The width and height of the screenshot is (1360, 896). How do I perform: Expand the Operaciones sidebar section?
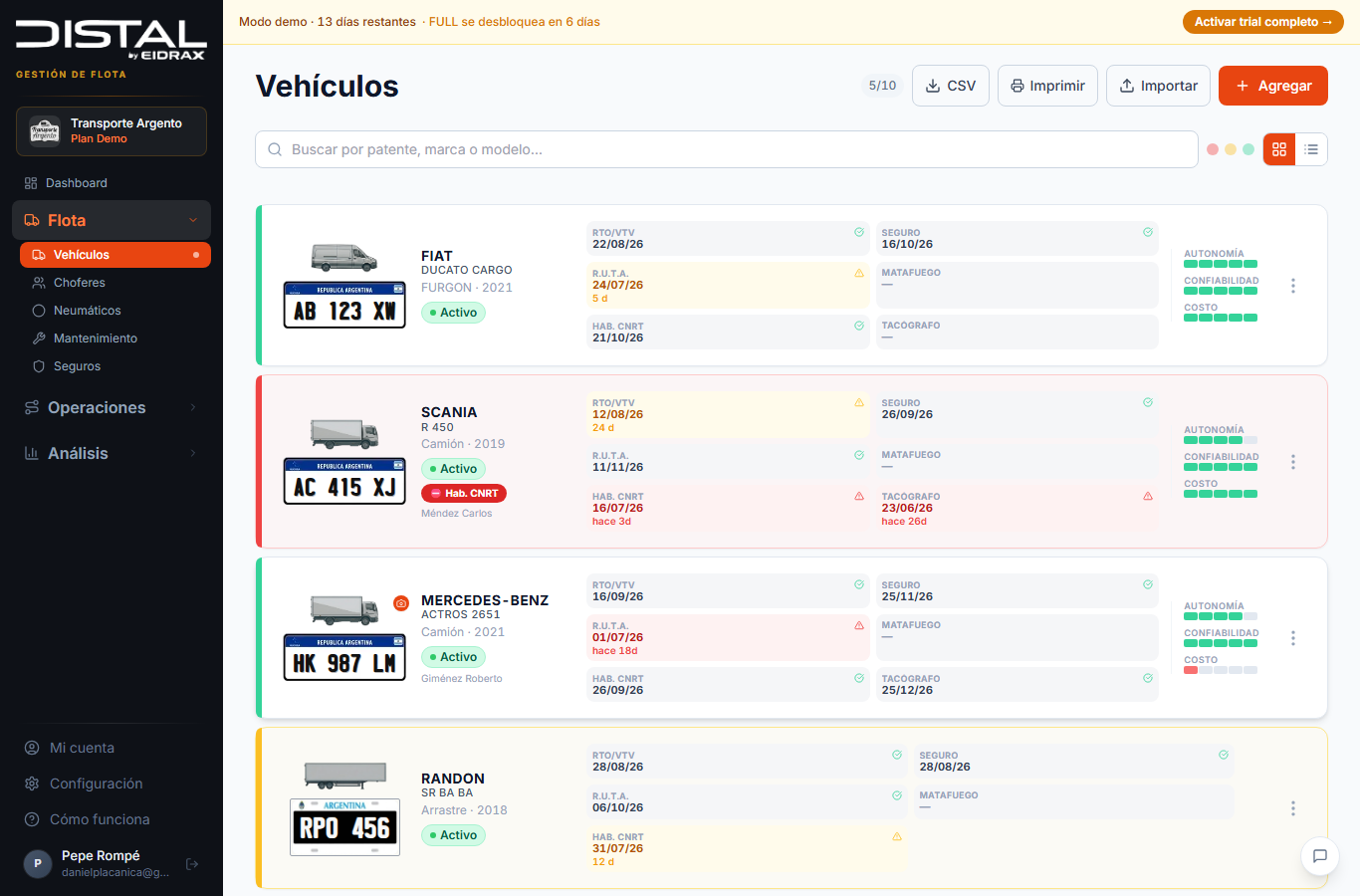click(x=112, y=407)
